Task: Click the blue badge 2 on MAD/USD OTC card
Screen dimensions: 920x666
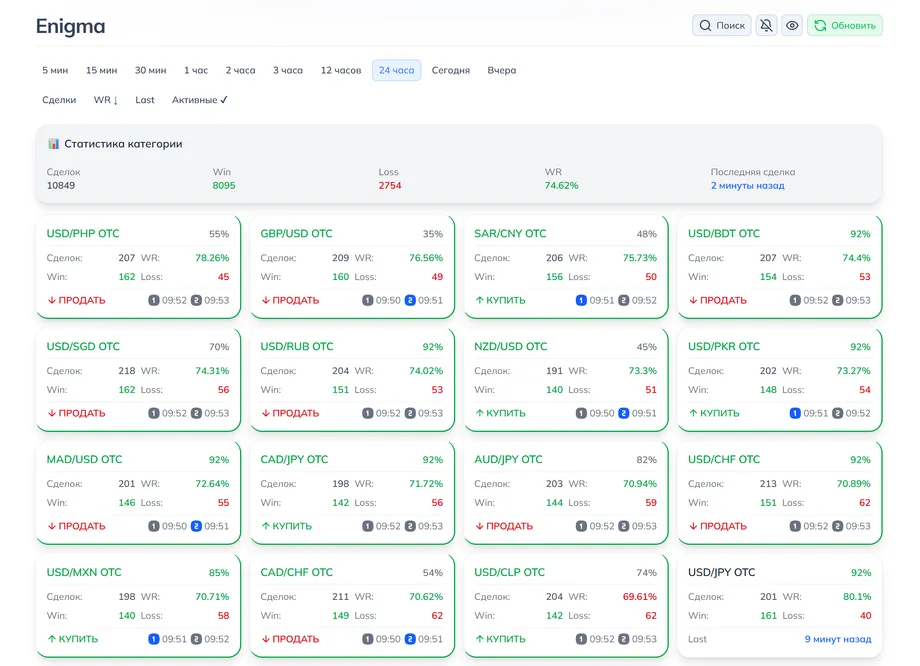Action: 196,526
